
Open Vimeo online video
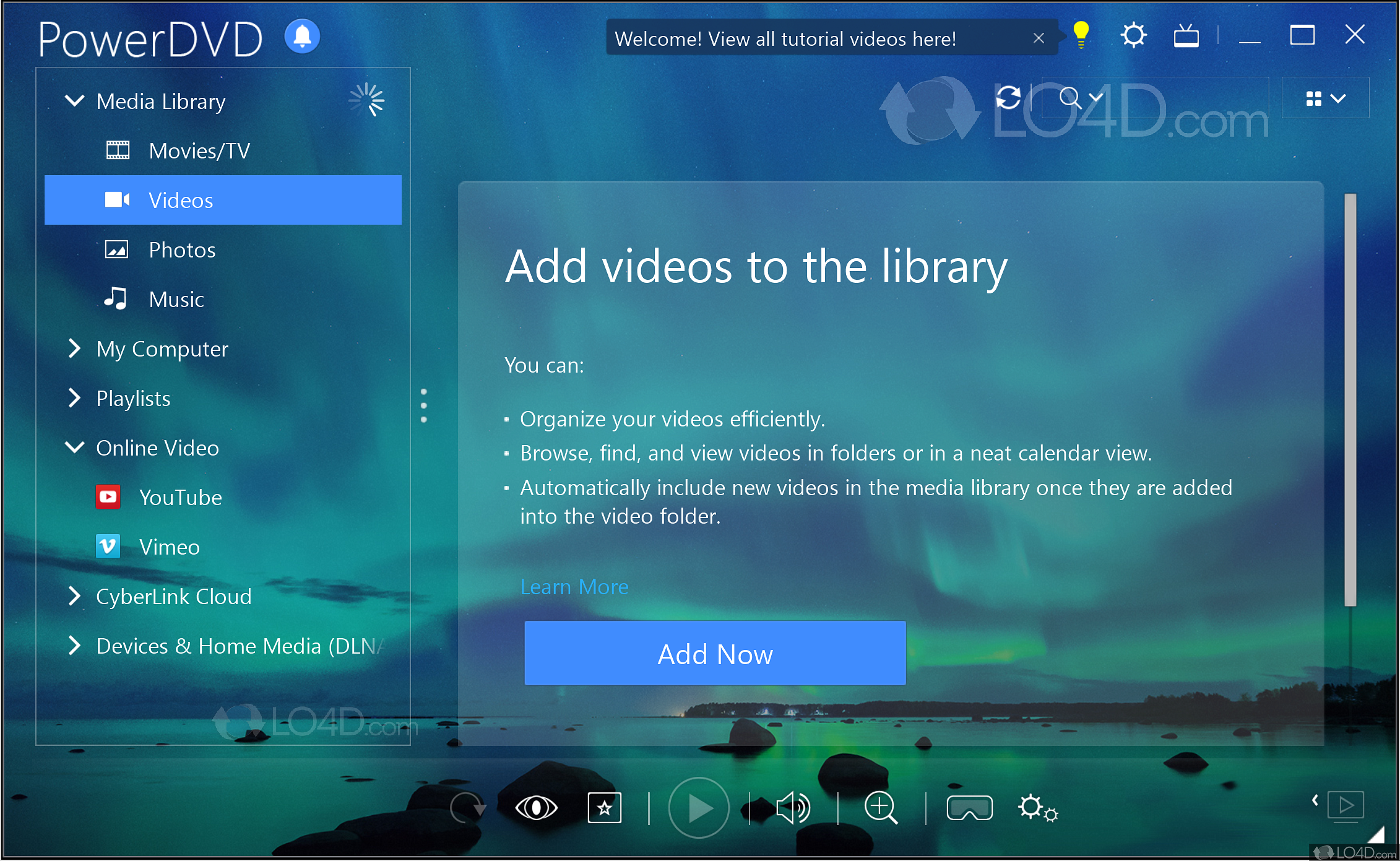(223, 547)
